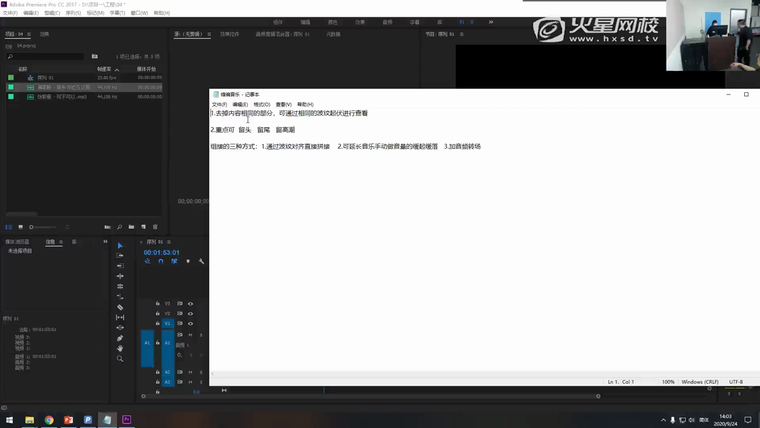Expand the workspace overflow chevron
Viewport: 760px width, 428px height.
click(x=491, y=22)
